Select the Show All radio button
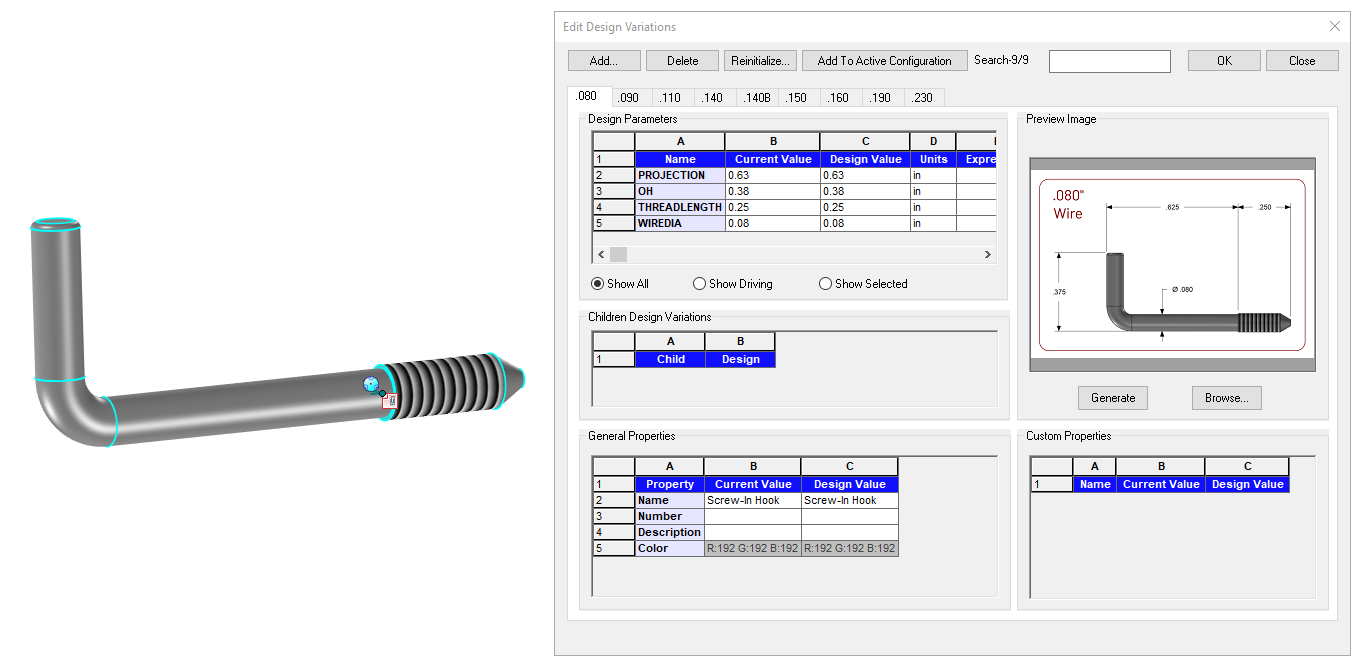The image size is (1364, 665). coord(598,284)
